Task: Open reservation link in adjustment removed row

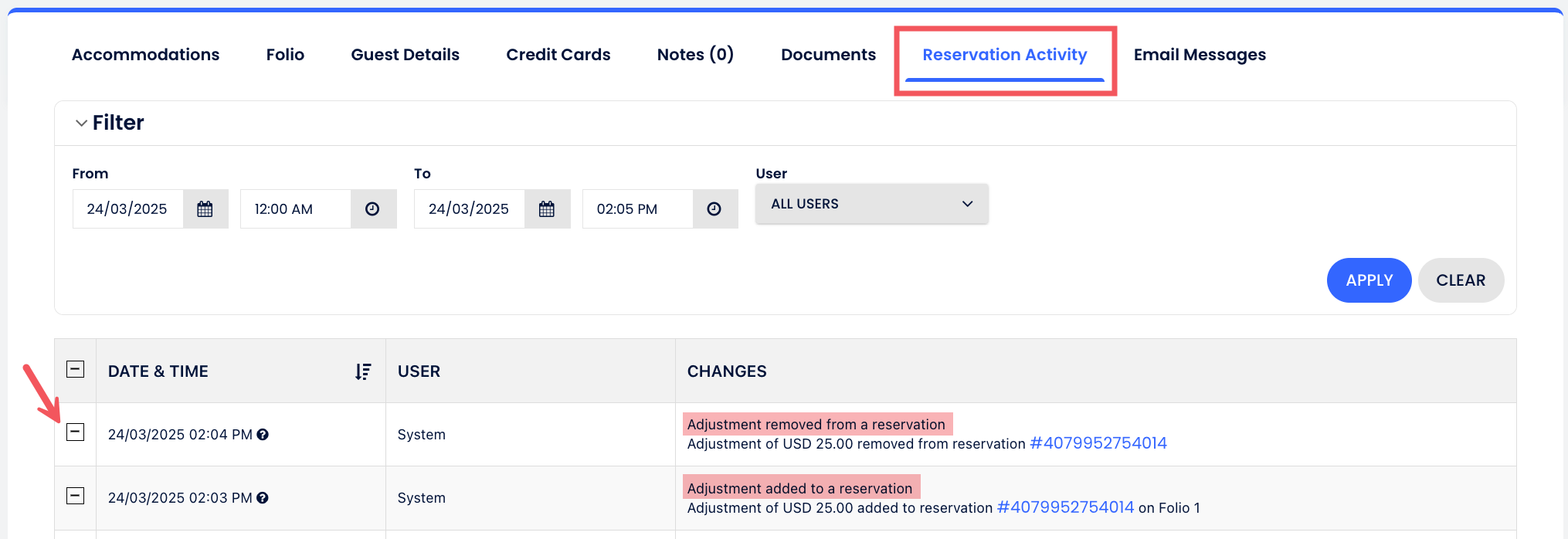Action: click(1098, 443)
